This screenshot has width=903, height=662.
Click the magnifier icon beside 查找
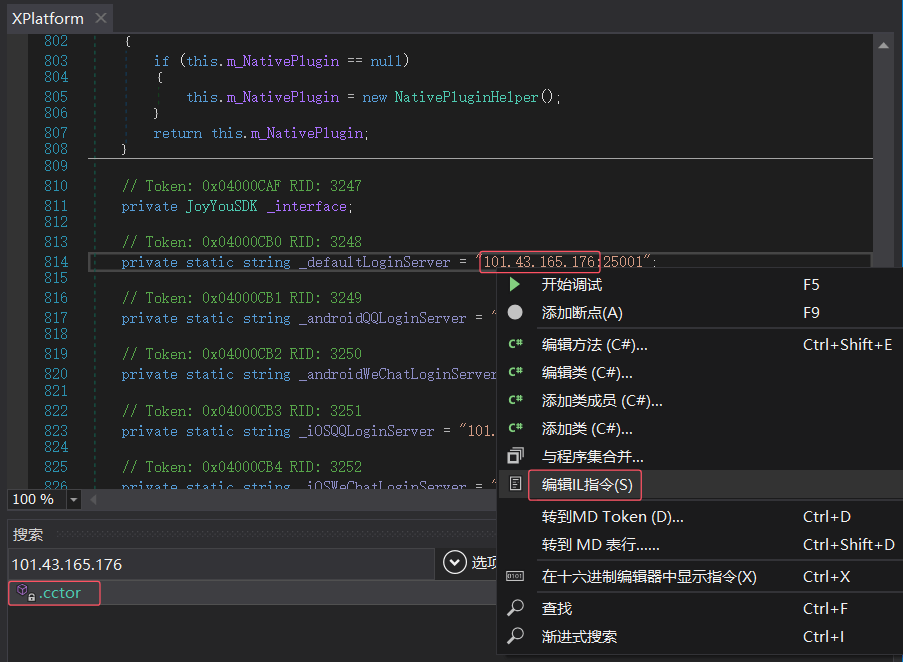pyautogui.click(x=516, y=608)
